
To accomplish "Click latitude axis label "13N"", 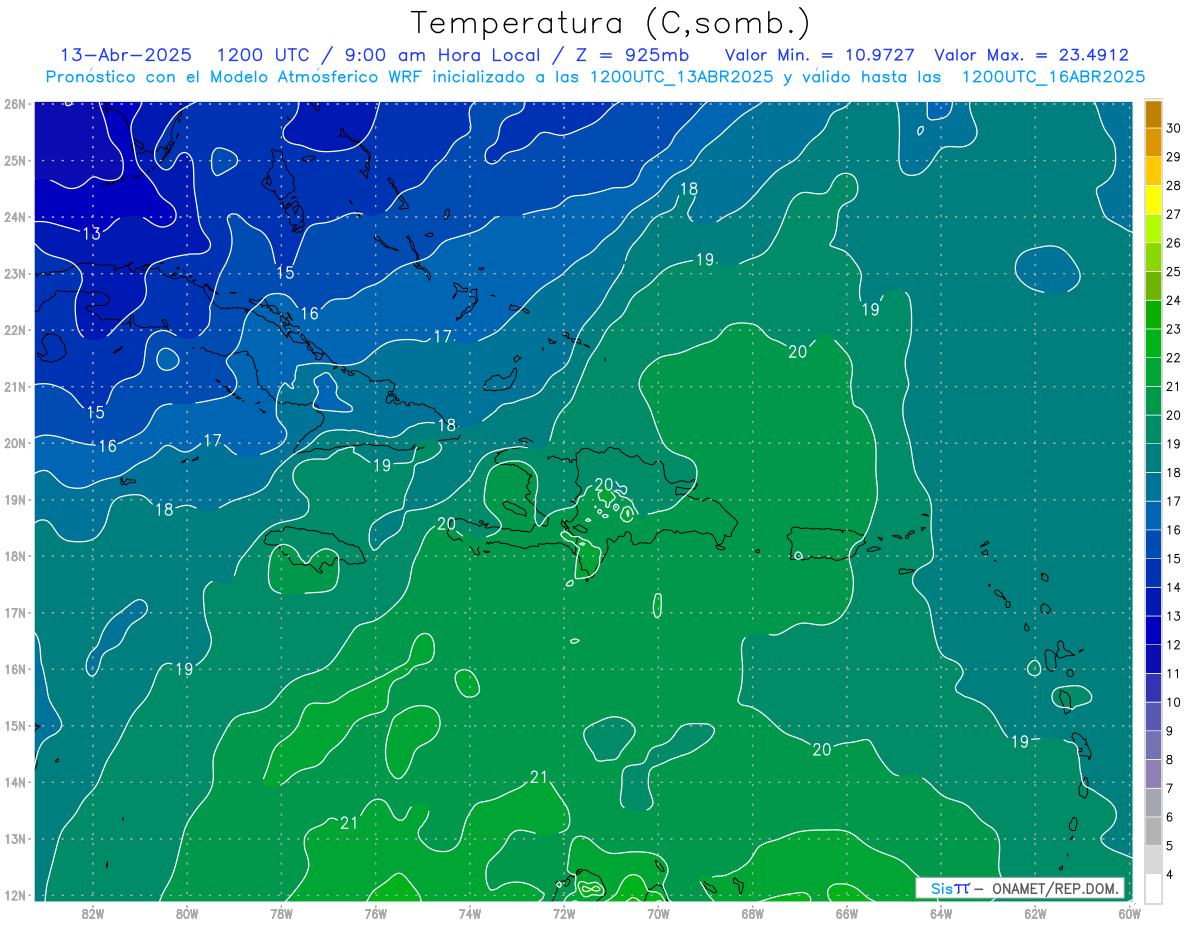I will coord(14,838).
